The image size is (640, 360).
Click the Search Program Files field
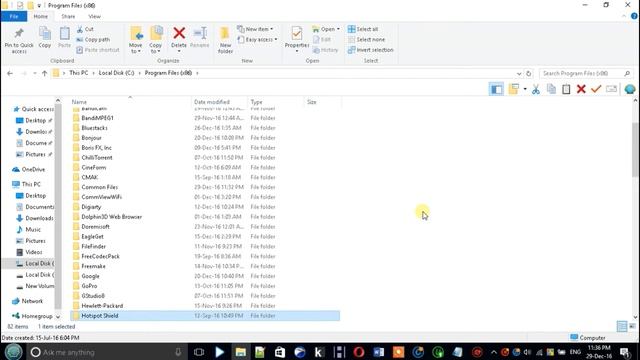pyautogui.click(x=586, y=73)
